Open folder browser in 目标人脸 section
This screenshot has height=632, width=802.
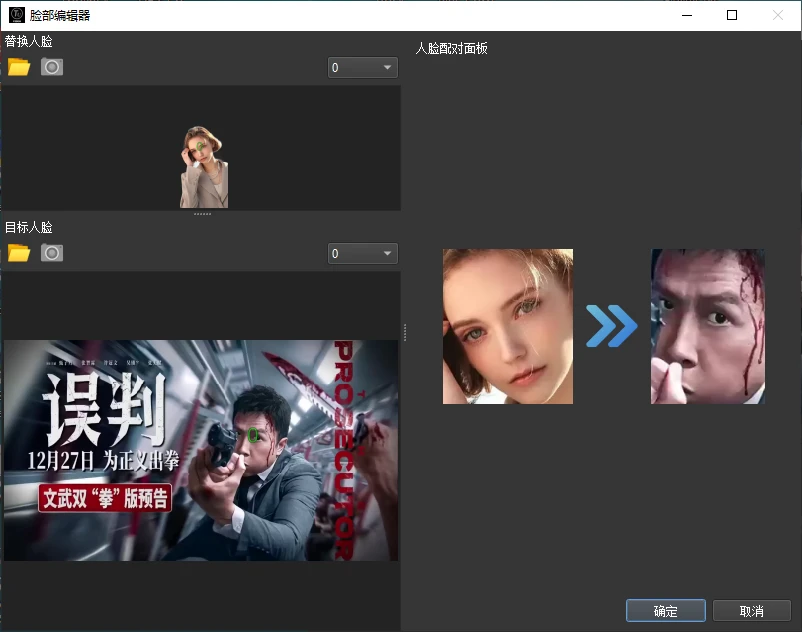(18, 252)
